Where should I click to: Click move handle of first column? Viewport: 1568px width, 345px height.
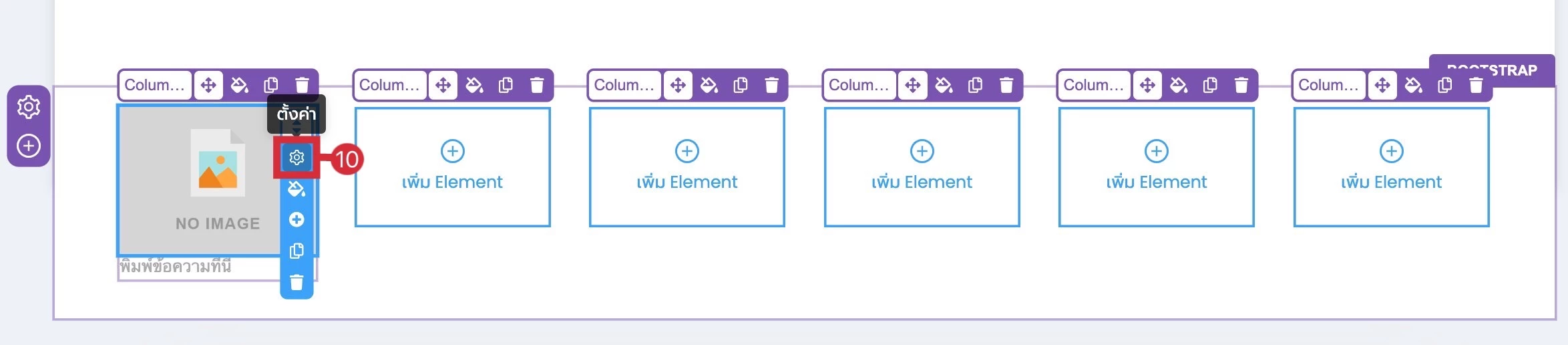[208, 86]
